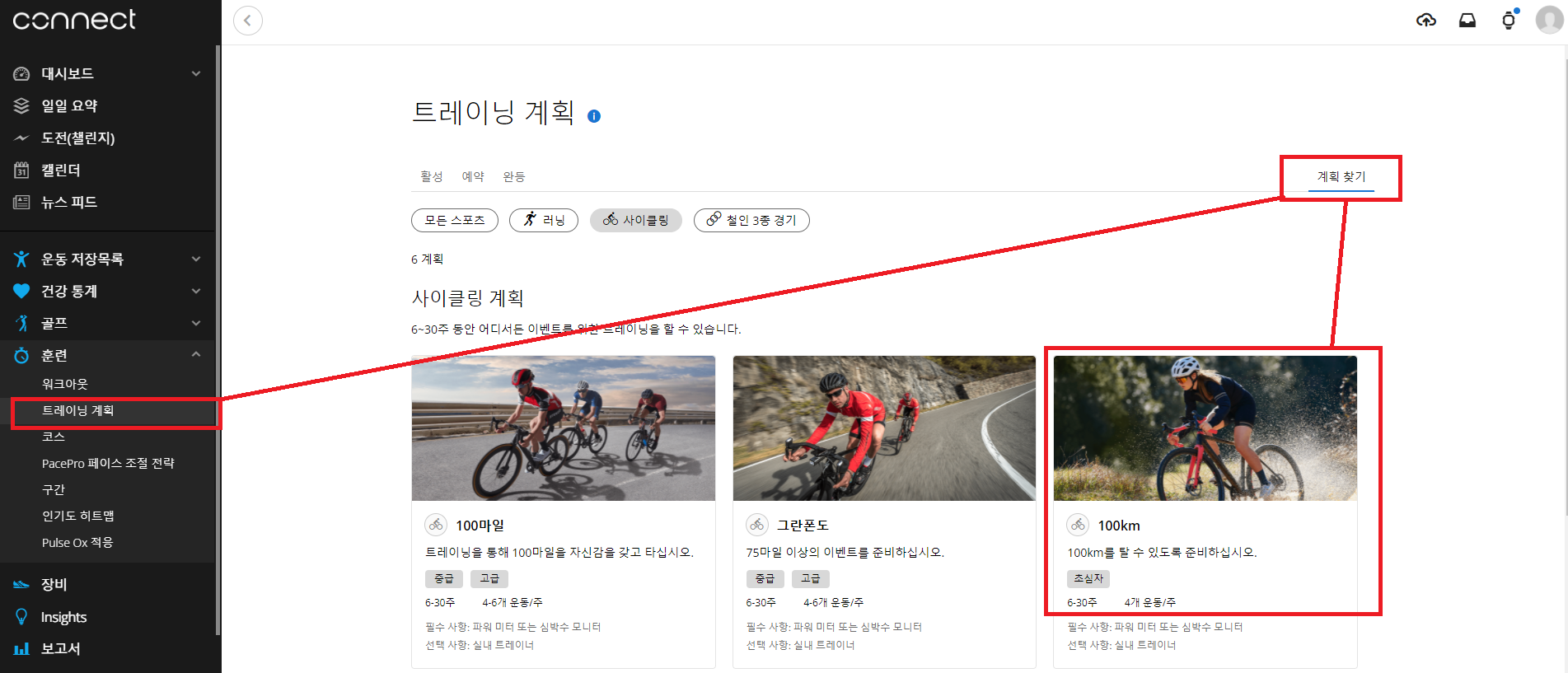Open 도전(챌린지) in the sidebar
Image resolution: width=1568 pixels, height=673 pixels.
(x=78, y=138)
